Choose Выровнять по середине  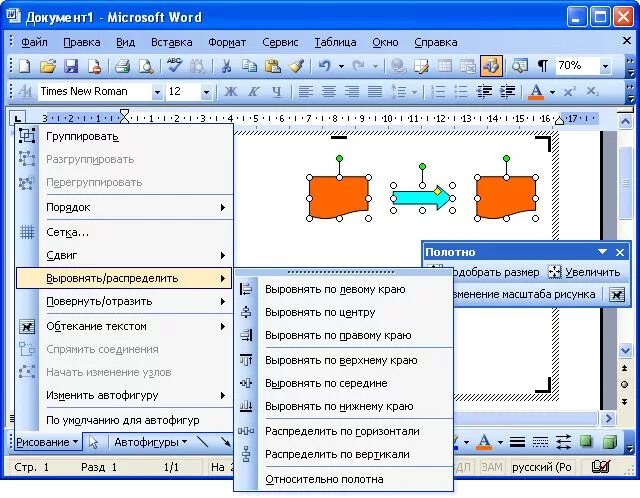(x=344, y=383)
